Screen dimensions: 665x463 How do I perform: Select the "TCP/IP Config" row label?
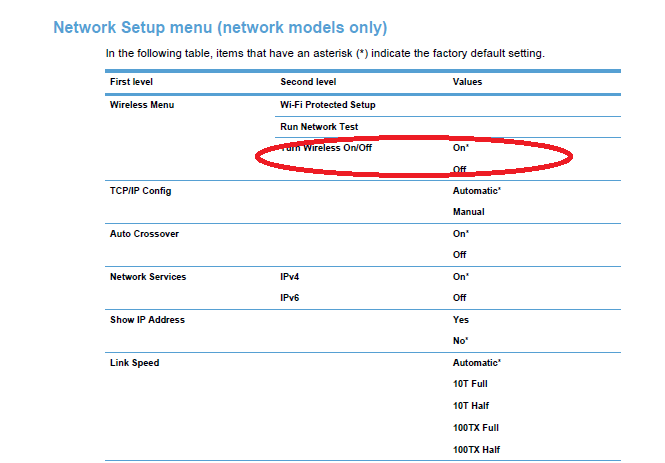(x=133, y=190)
